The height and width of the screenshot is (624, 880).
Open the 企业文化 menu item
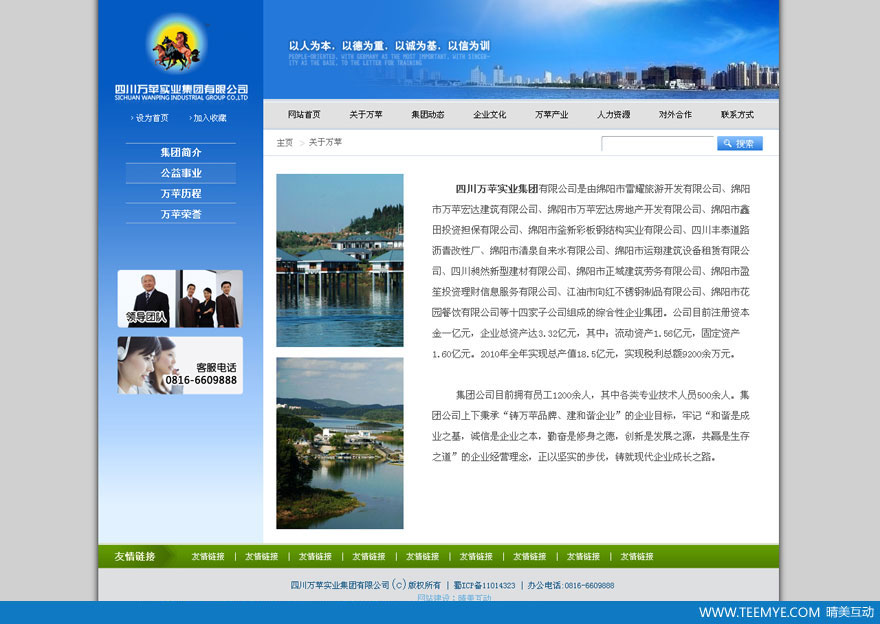[x=490, y=115]
